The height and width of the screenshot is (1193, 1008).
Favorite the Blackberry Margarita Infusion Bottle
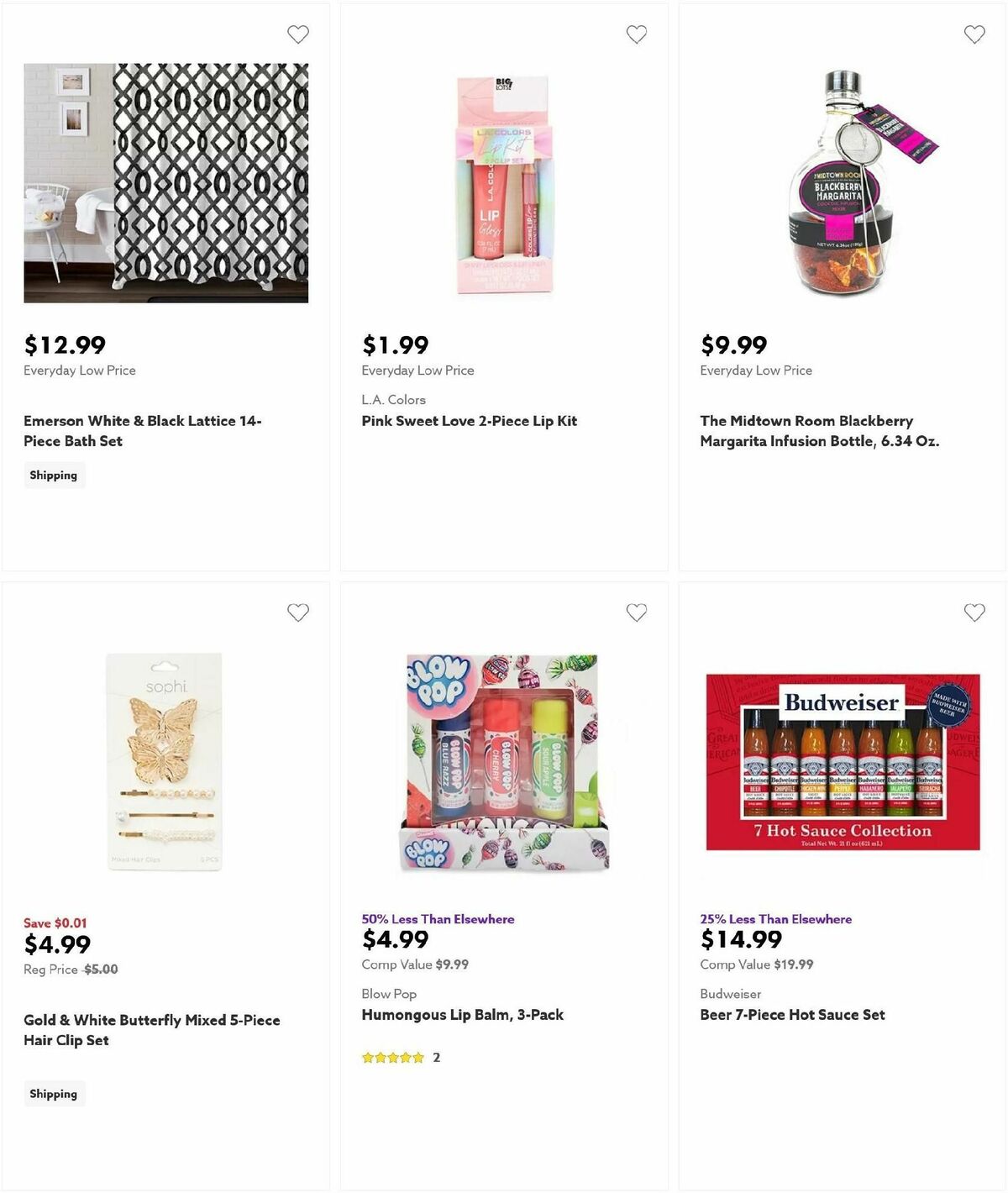click(974, 34)
